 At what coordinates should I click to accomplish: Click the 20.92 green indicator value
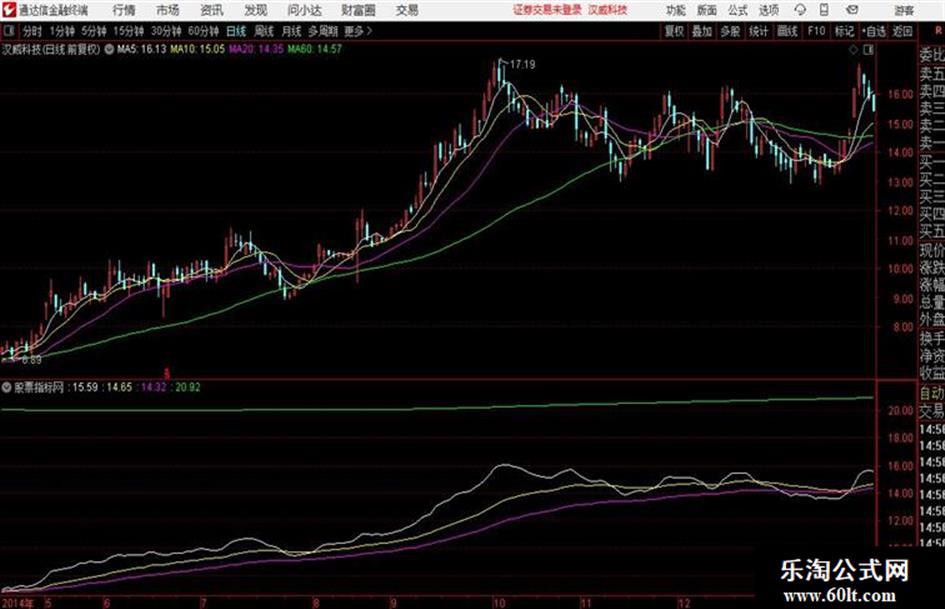tap(187, 387)
